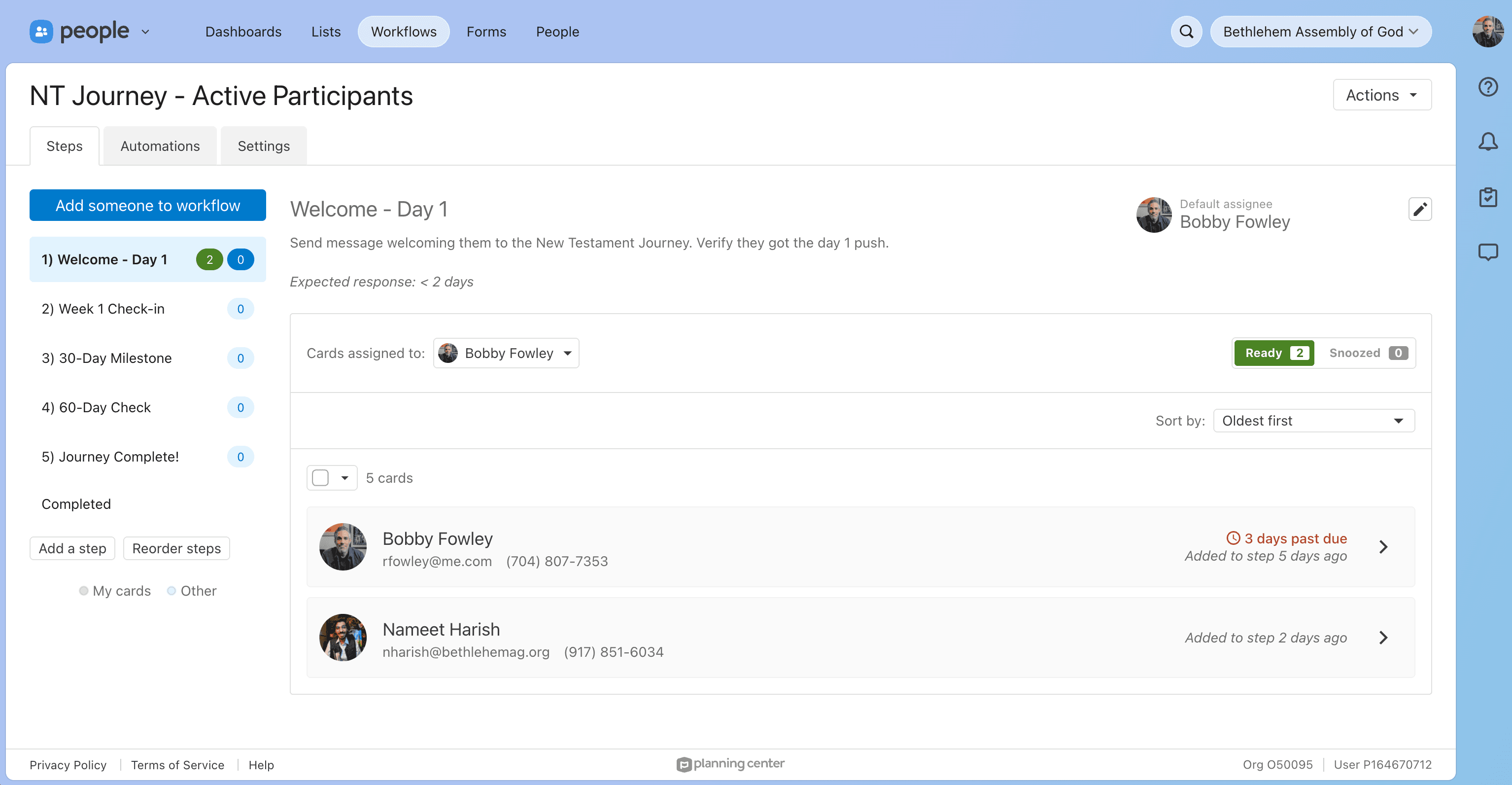
Task: Expand the Actions dropdown
Action: (x=1382, y=95)
